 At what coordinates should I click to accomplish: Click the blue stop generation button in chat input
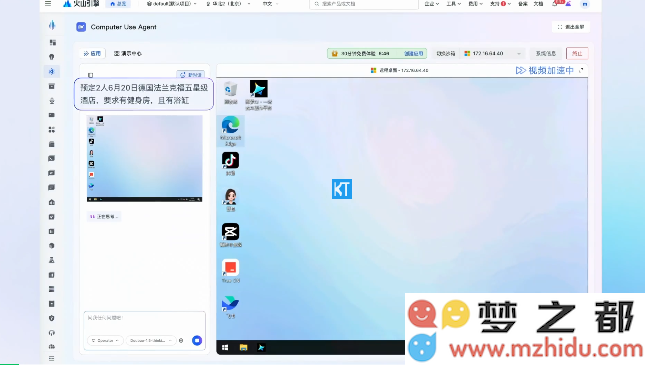(x=197, y=340)
